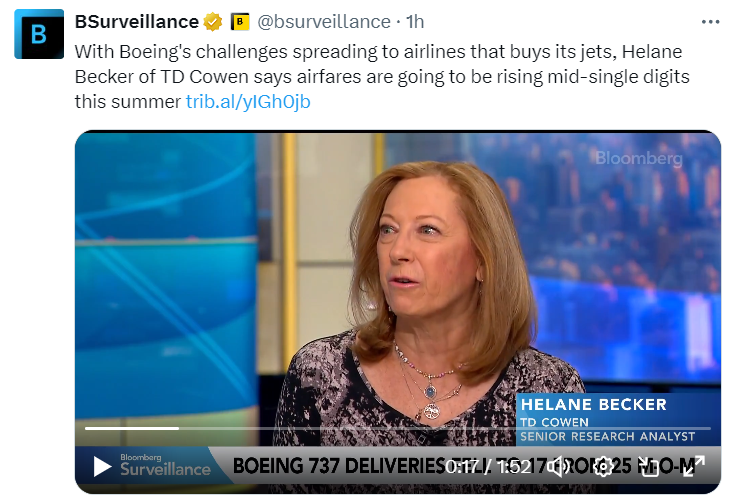735x499 pixels.
Task: Open the tweet's more options menu
Action: [x=710, y=22]
